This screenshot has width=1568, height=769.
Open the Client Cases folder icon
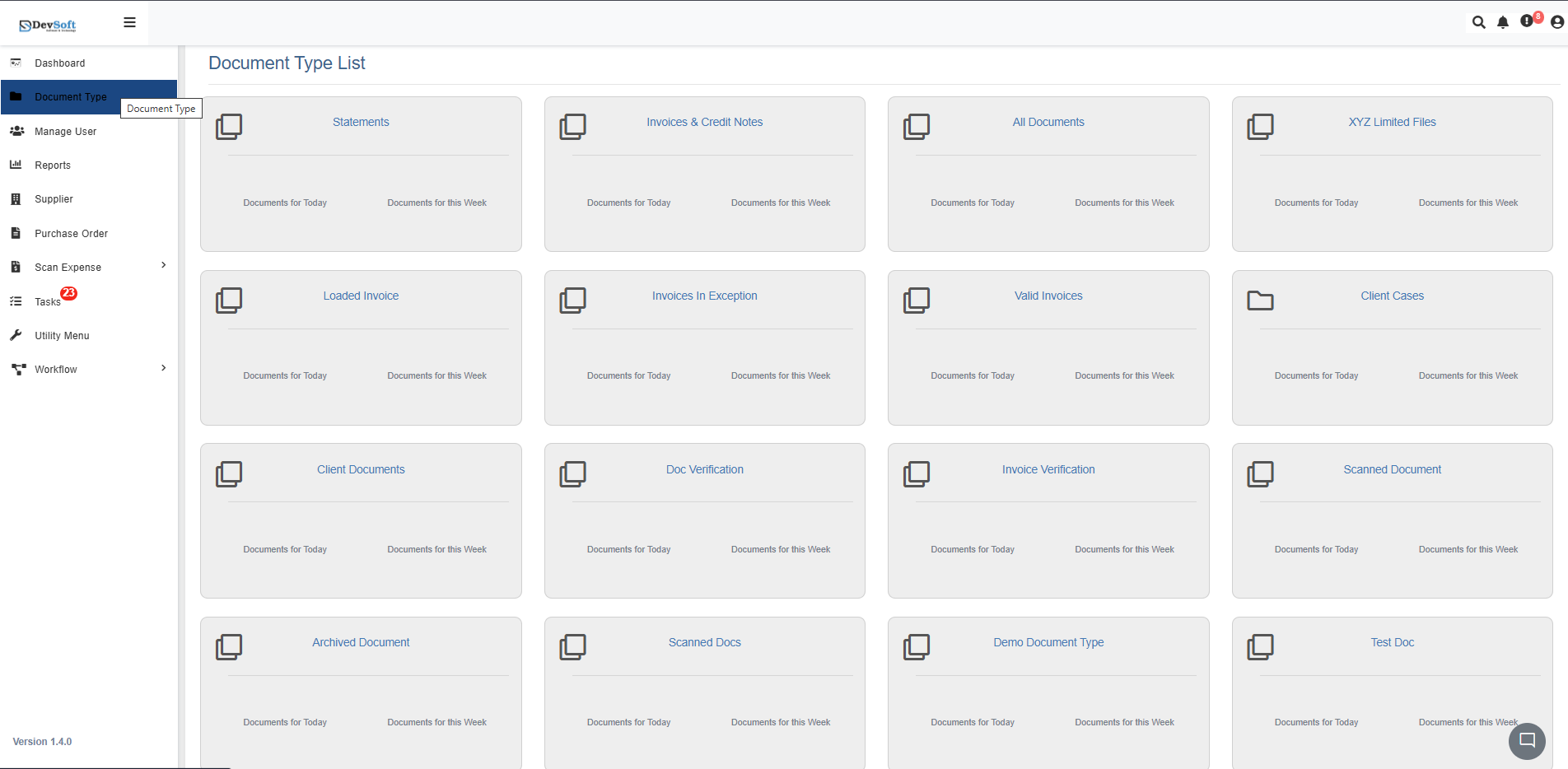pos(1260,301)
